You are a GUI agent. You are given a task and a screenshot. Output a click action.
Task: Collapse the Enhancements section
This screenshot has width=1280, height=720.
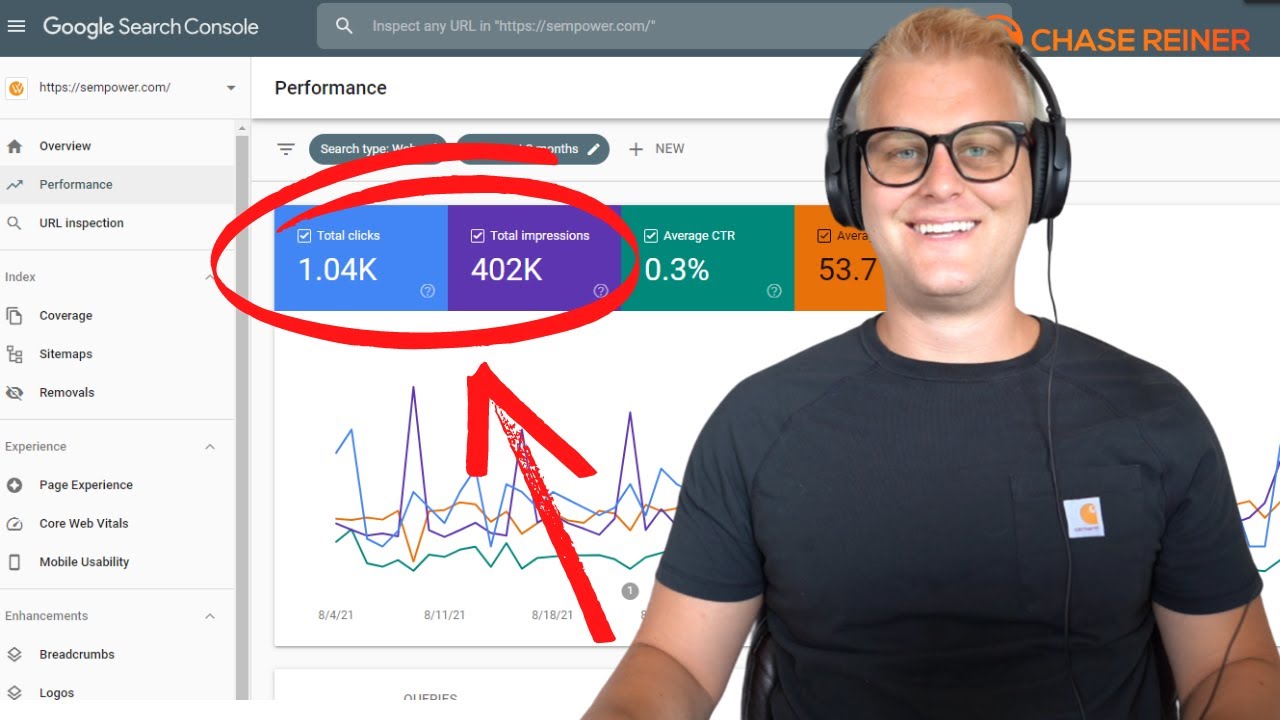(x=210, y=616)
